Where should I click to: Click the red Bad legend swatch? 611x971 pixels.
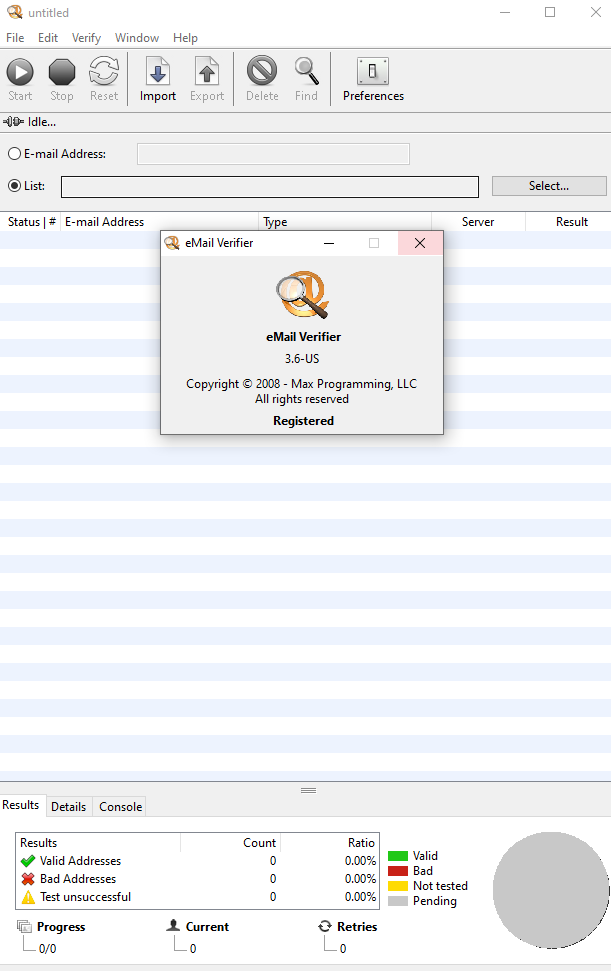(x=398, y=871)
